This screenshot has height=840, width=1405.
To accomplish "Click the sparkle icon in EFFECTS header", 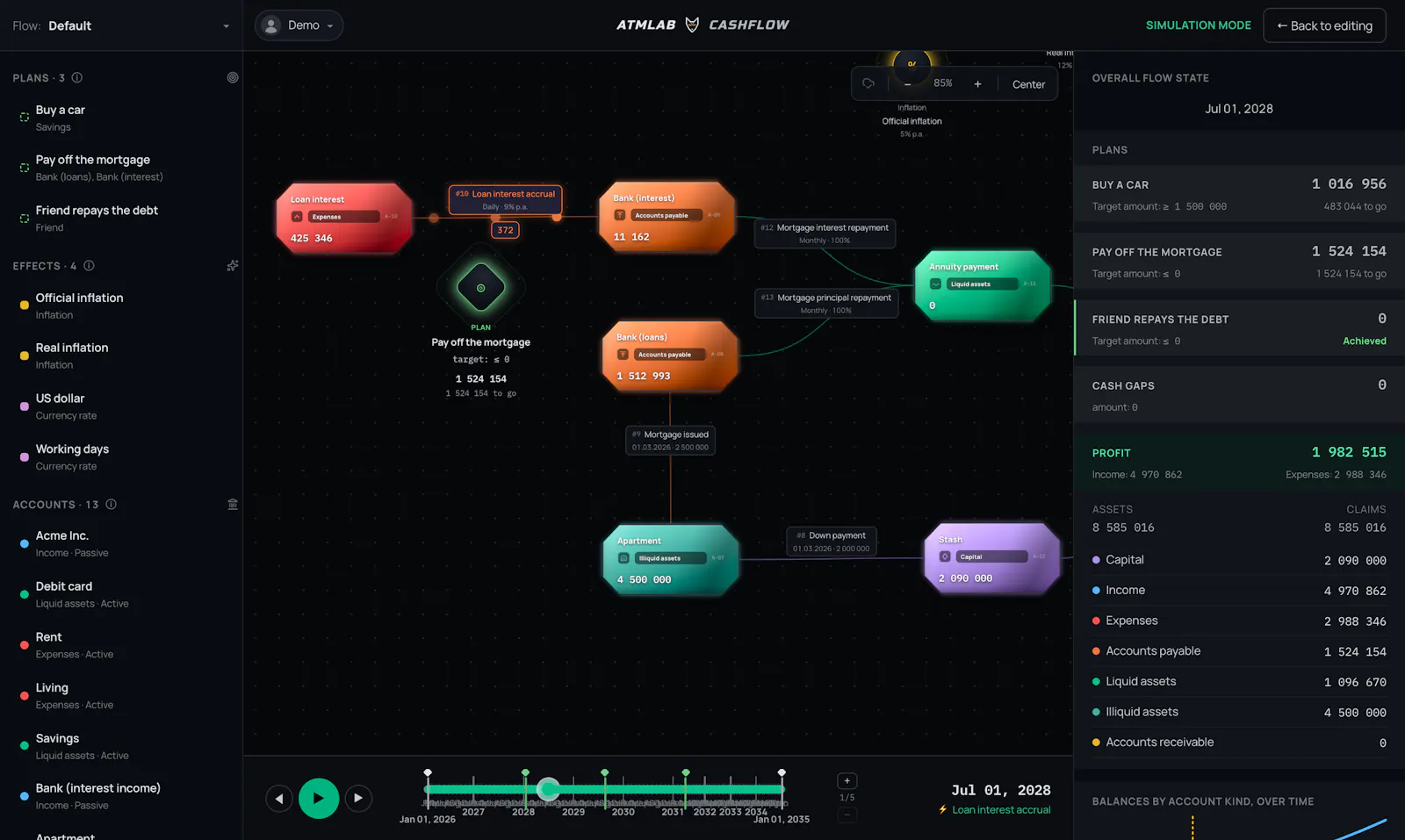I will pos(233,265).
